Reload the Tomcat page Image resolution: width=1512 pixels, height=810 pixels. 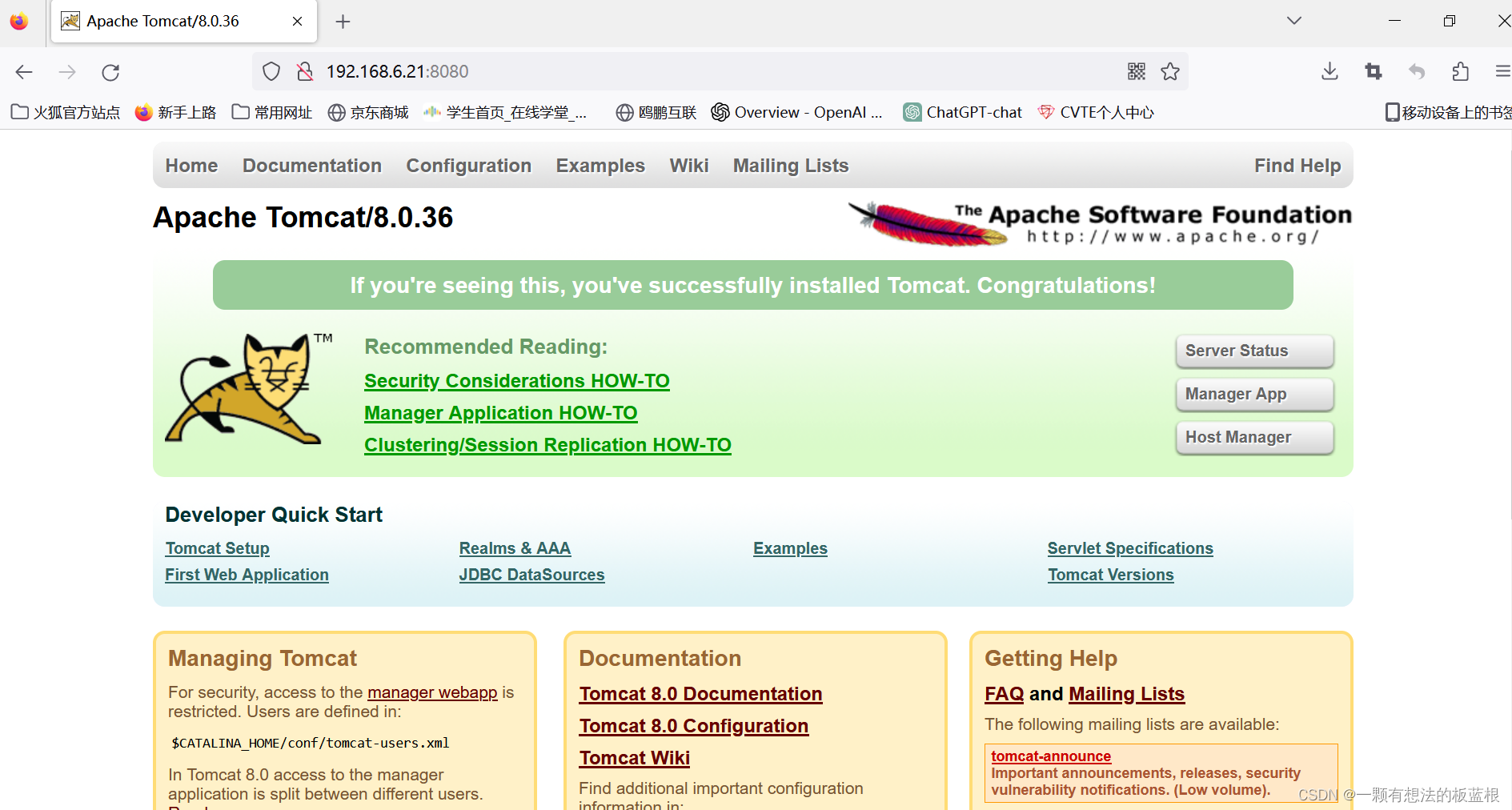pyautogui.click(x=110, y=72)
